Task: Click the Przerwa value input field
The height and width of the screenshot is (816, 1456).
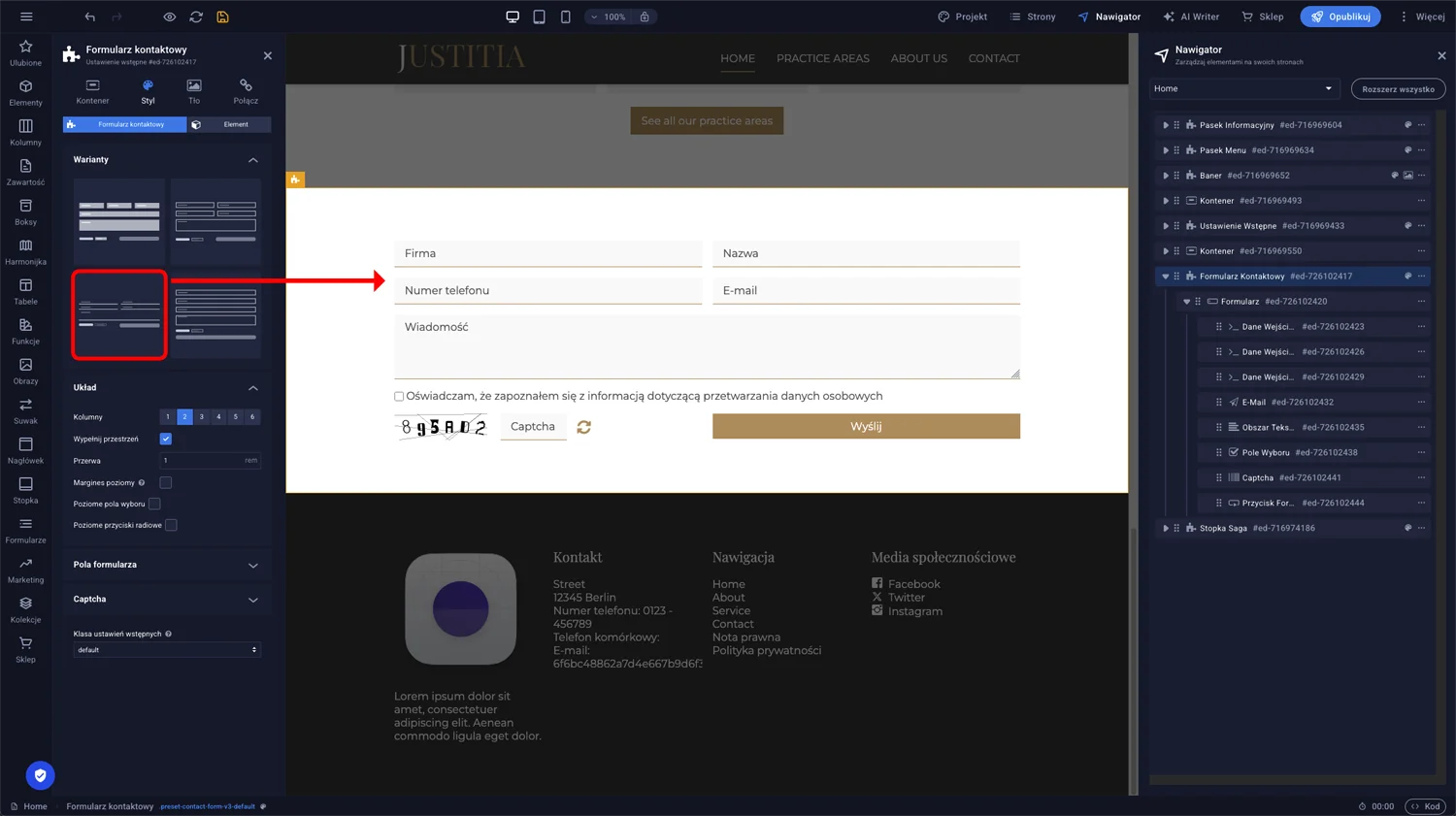Action: 206,460
